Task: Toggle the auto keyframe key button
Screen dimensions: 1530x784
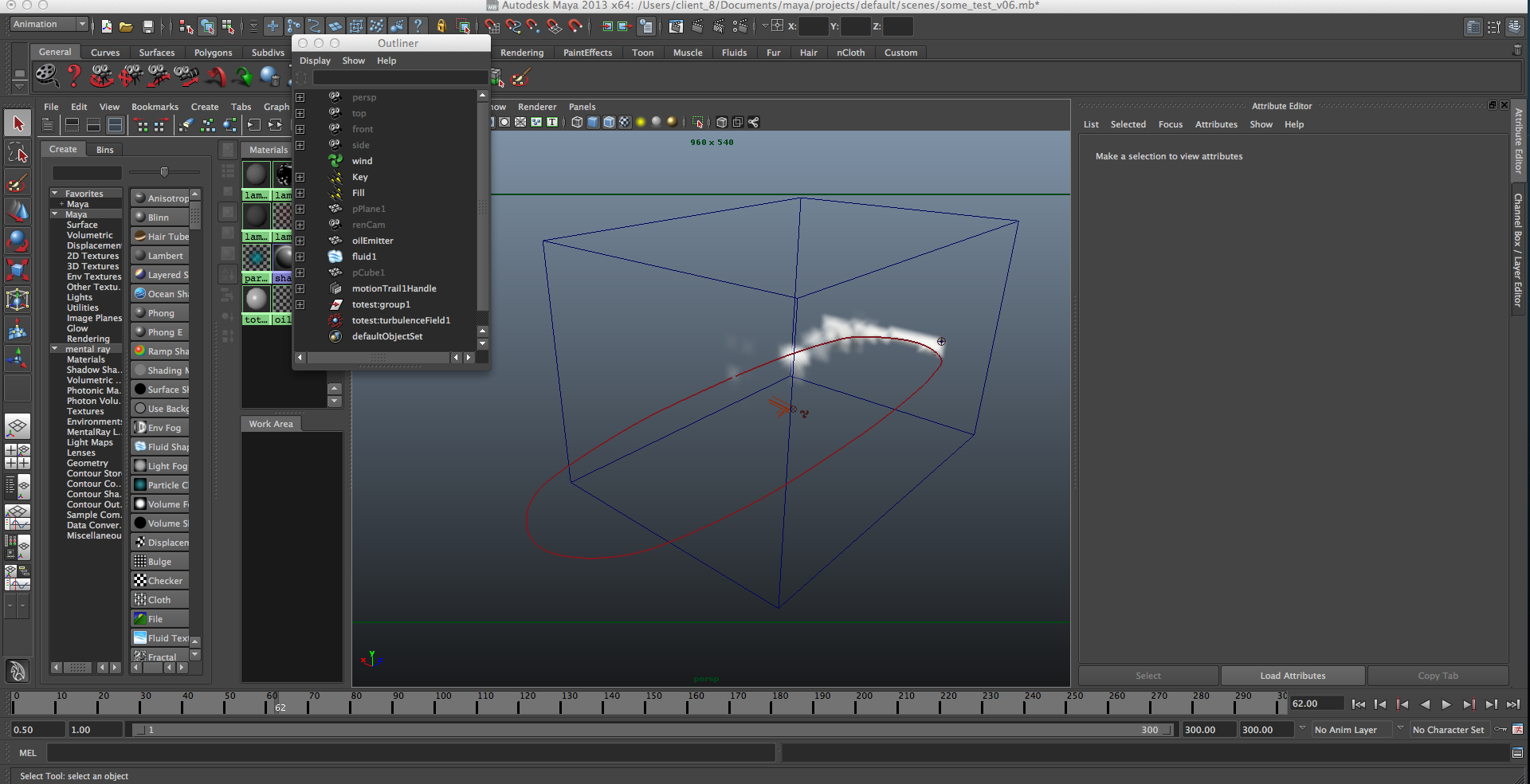Action: click(x=1501, y=730)
